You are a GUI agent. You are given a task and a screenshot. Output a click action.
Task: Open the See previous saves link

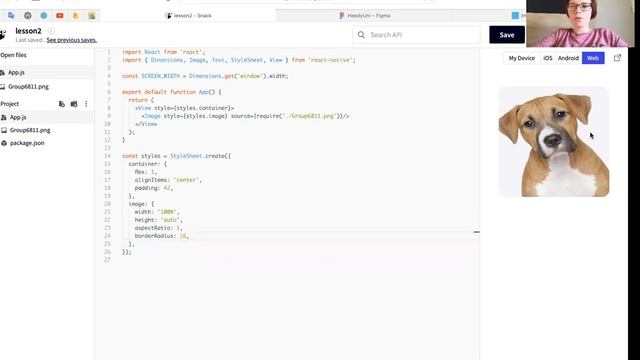(x=71, y=40)
